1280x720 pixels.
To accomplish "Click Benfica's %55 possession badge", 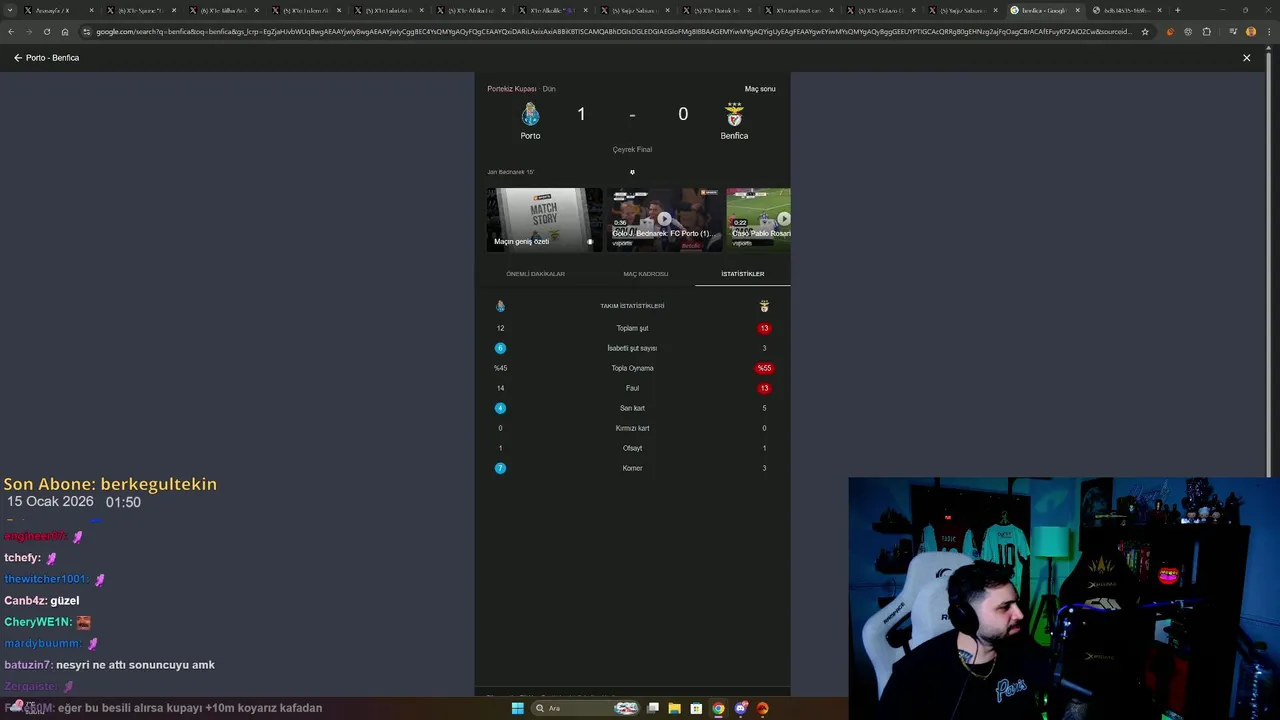I will [x=764, y=368].
